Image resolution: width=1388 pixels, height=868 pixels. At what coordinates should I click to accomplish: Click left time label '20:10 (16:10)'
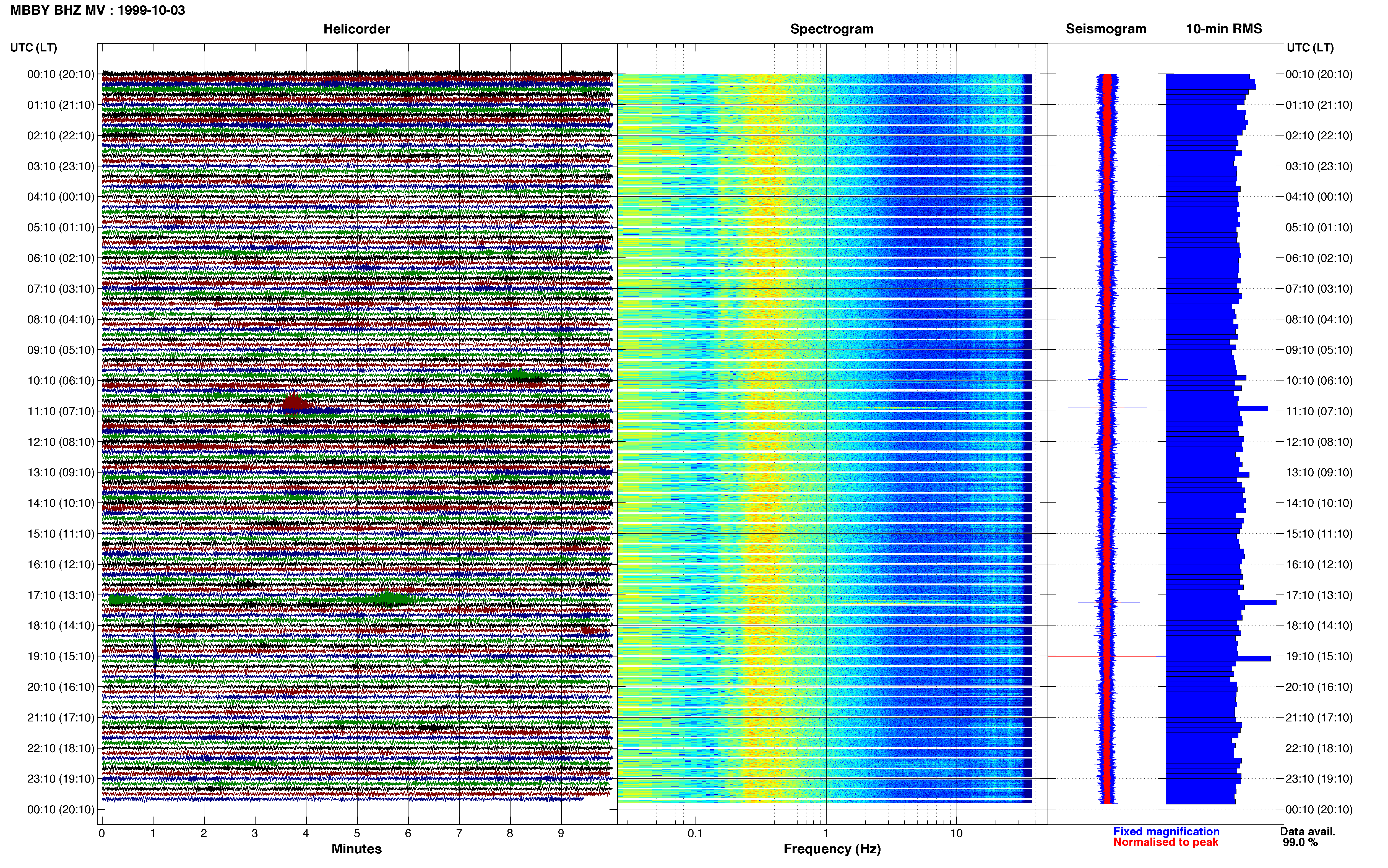pyautogui.click(x=61, y=687)
